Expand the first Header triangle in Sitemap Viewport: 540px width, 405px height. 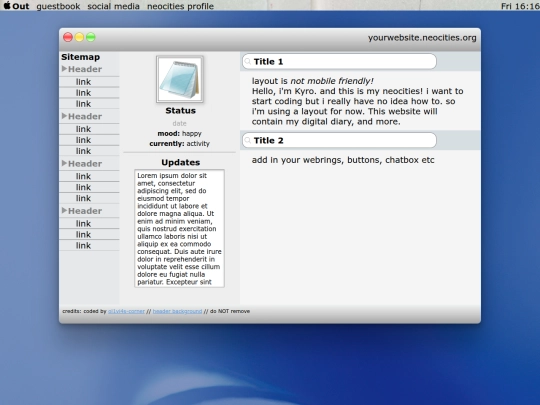click(64, 69)
